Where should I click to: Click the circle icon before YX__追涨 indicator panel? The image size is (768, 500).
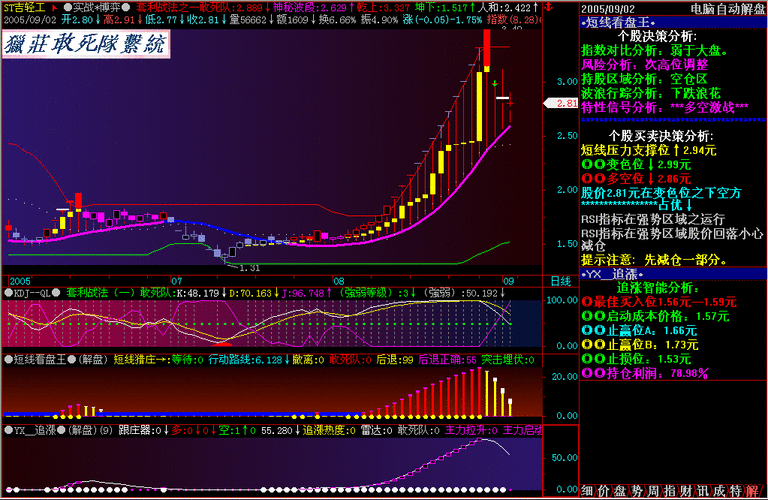tap(8, 430)
